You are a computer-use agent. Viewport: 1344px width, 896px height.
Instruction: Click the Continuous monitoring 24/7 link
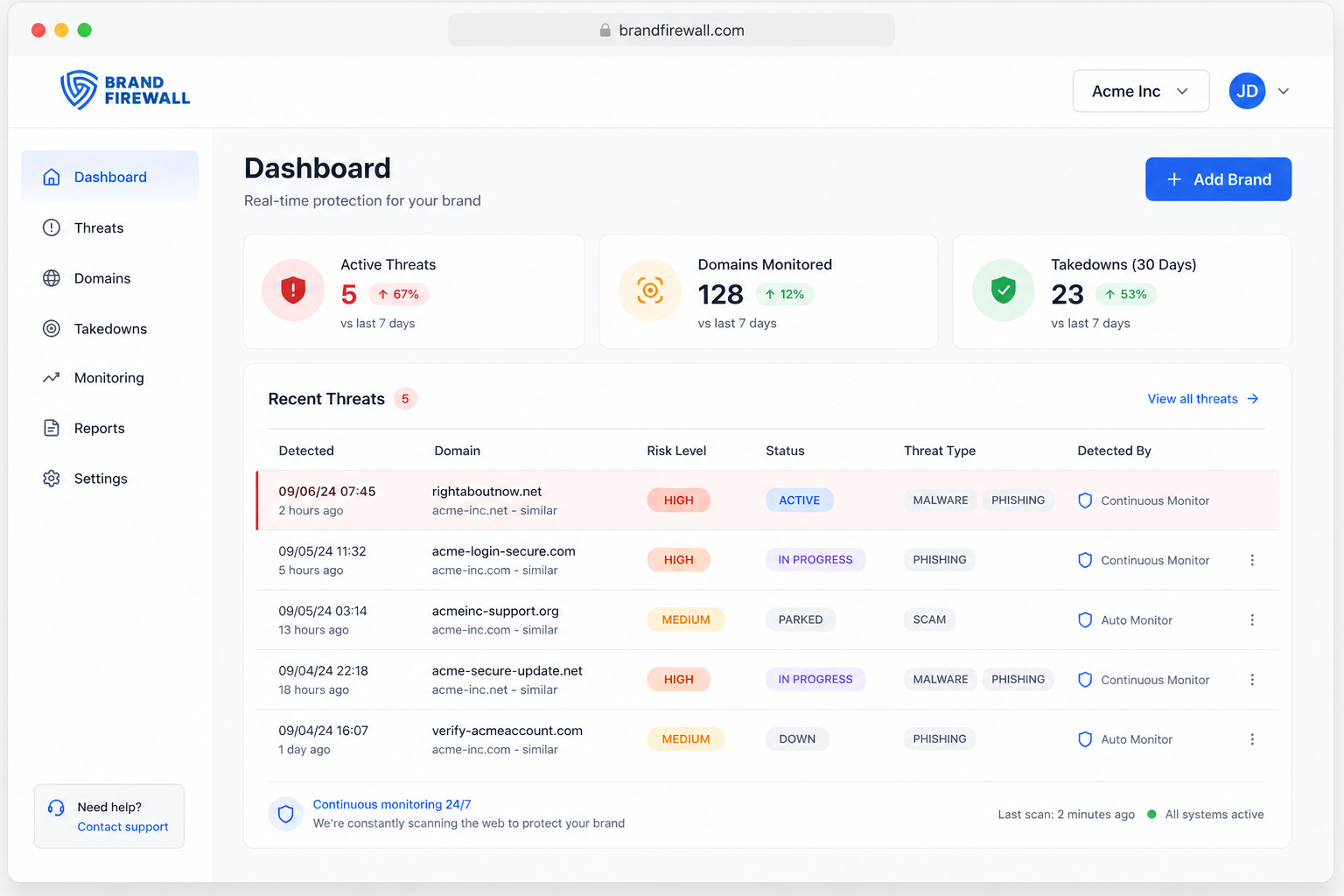point(392,804)
